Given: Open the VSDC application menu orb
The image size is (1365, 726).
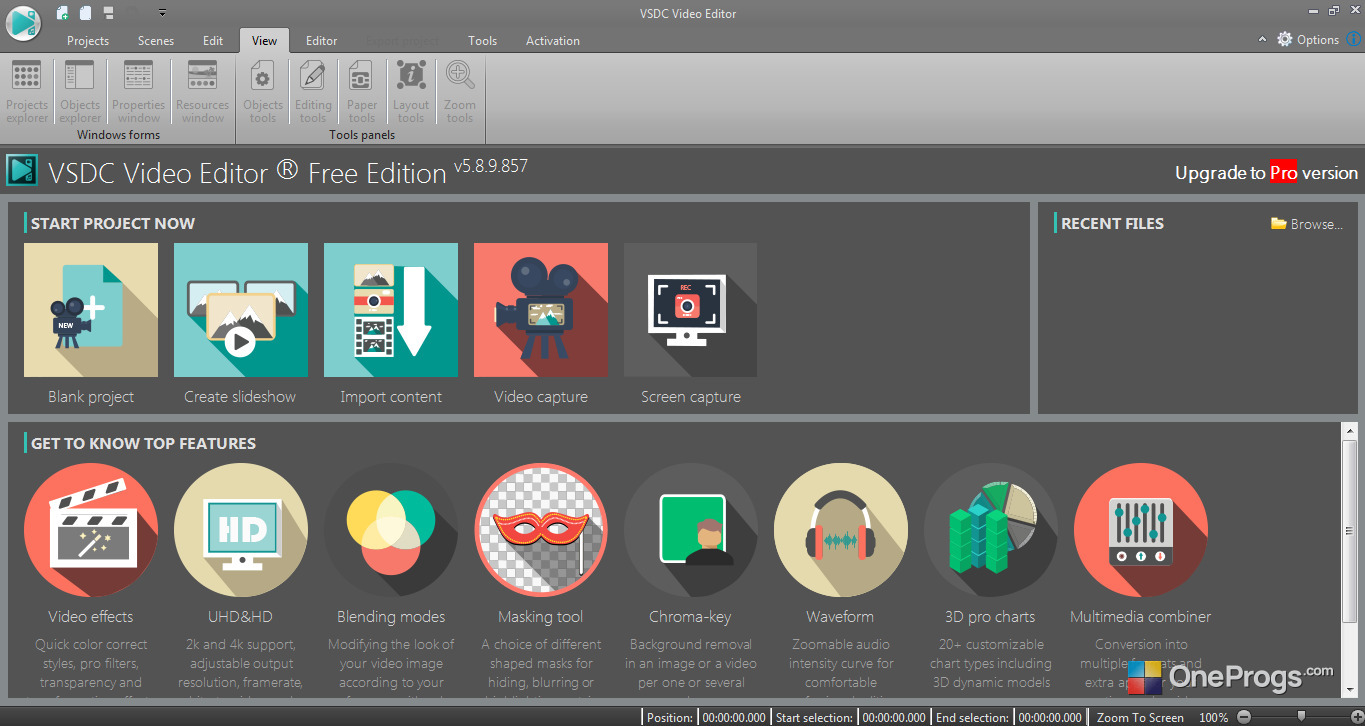Looking at the screenshot, I should pyautogui.click(x=22, y=23).
